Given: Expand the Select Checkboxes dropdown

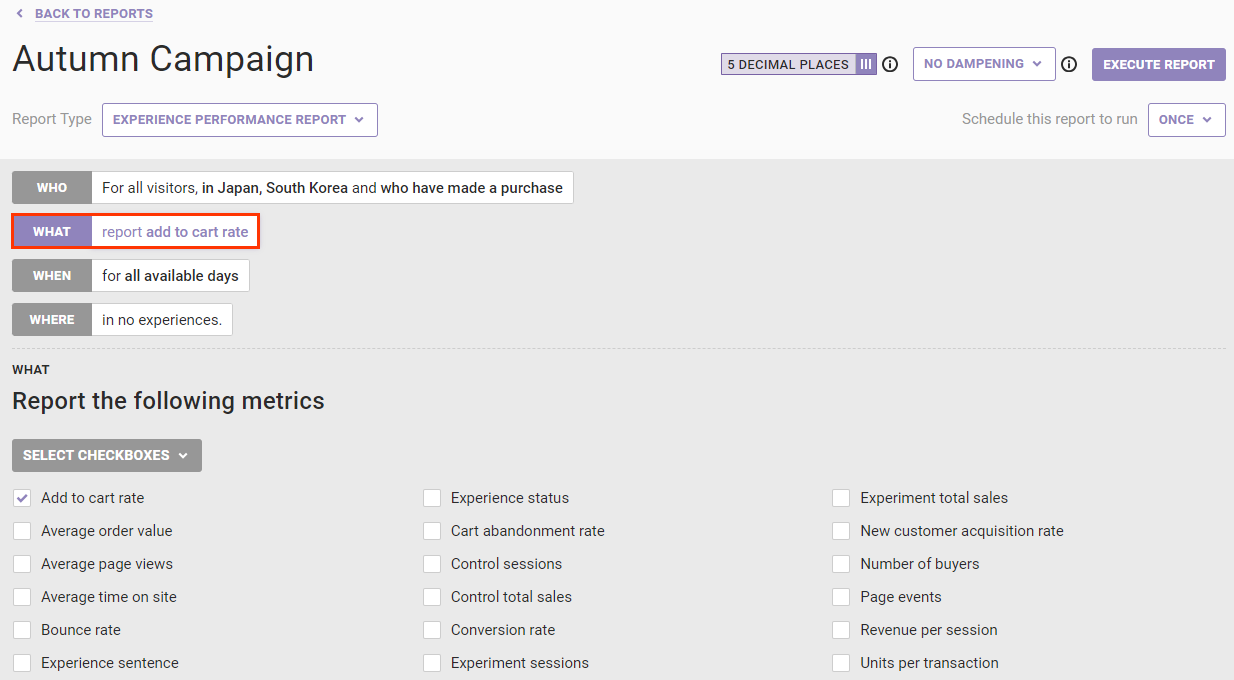Looking at the screenshot, I should click(106, 455).
